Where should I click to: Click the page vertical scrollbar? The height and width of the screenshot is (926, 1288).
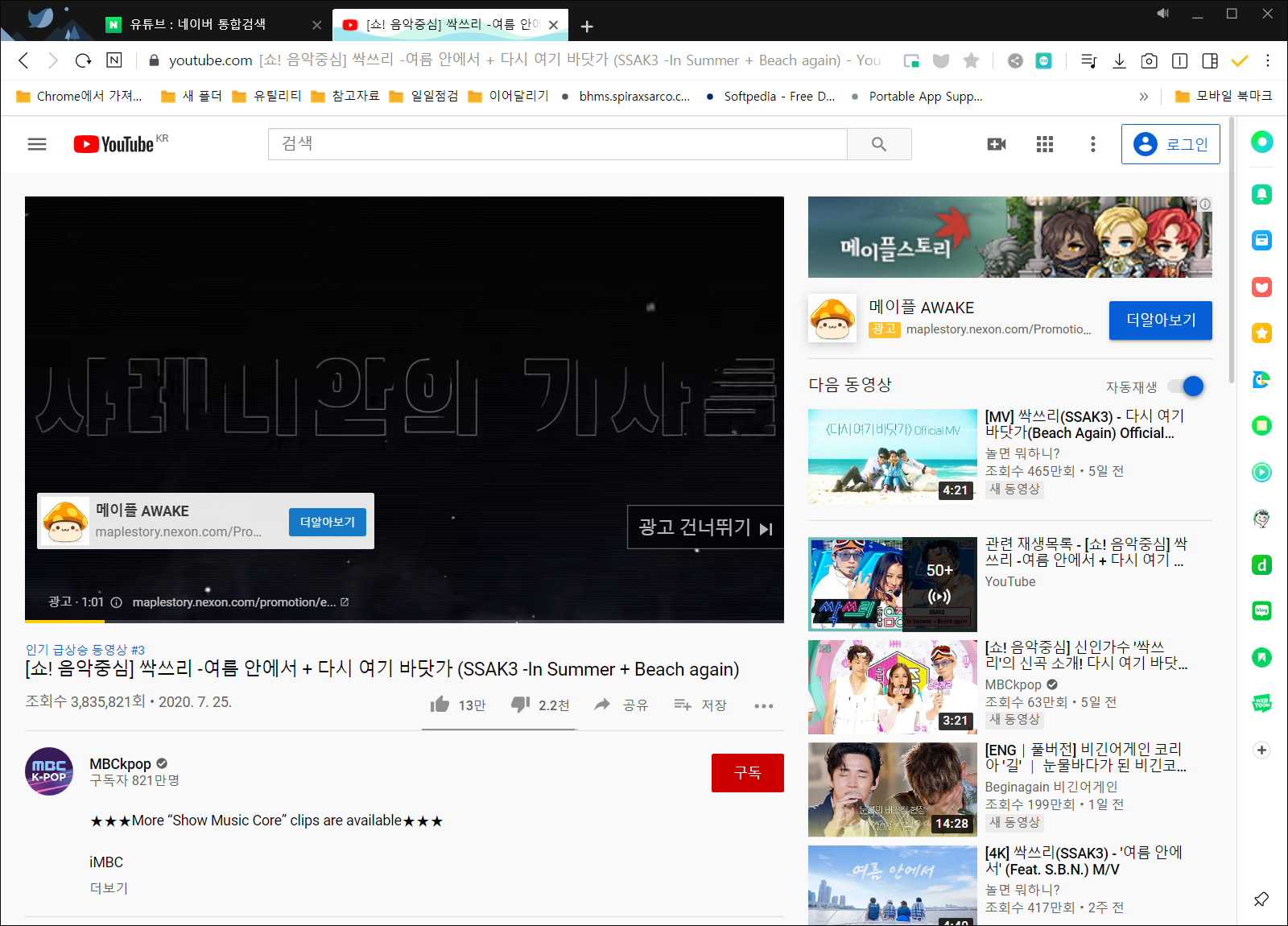pos(1231,251)
